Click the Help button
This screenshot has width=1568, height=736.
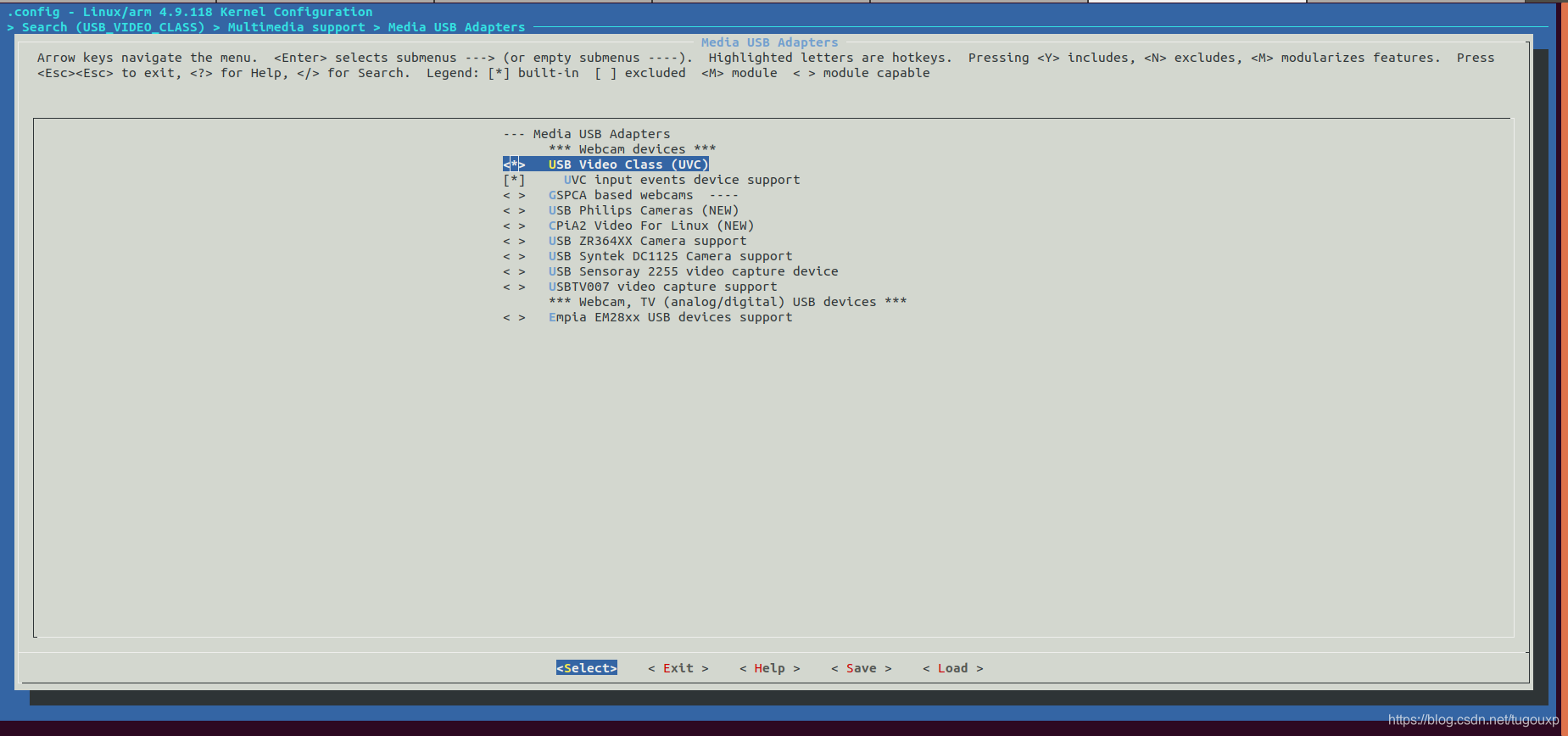pos(770,668)
